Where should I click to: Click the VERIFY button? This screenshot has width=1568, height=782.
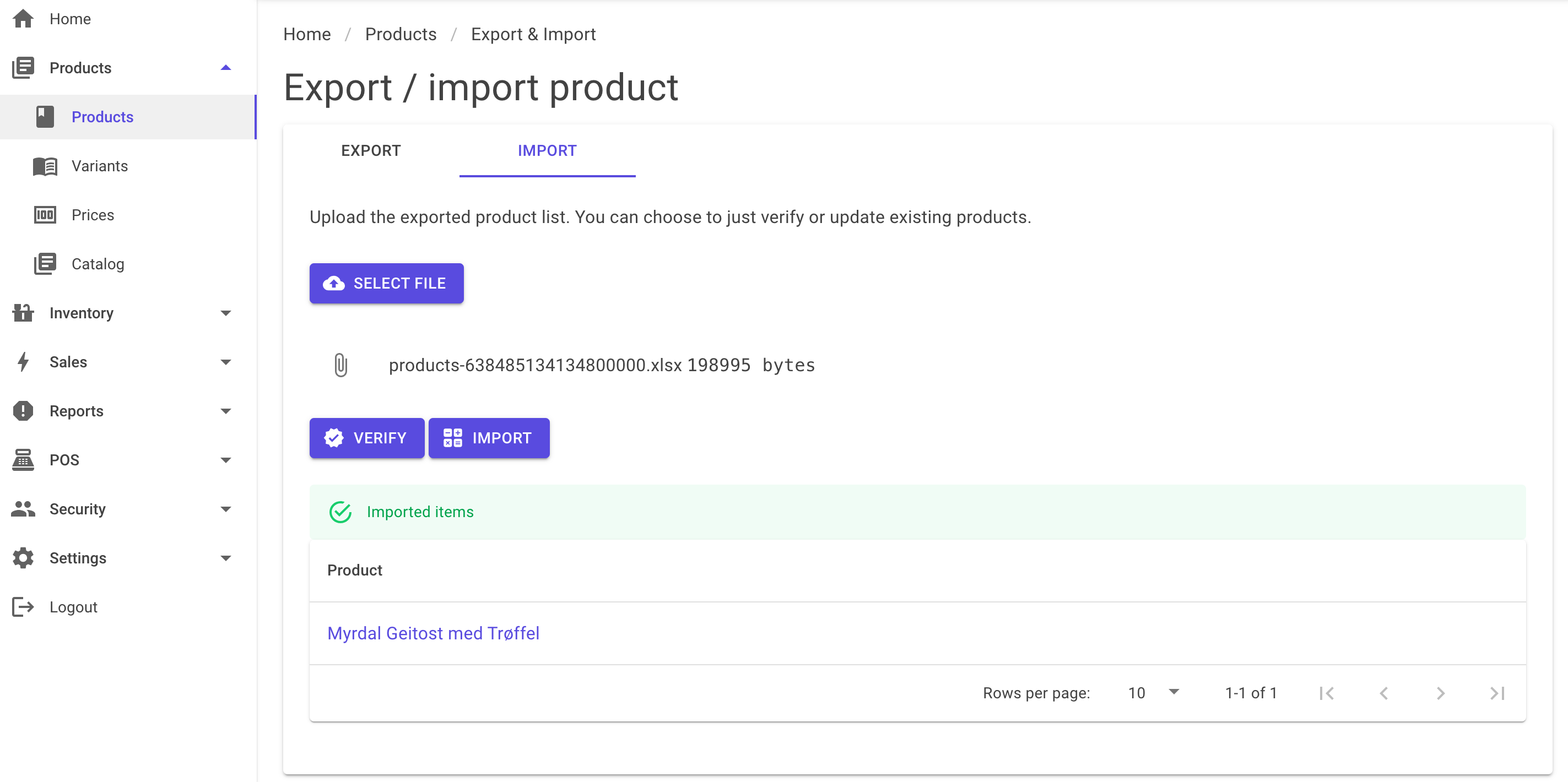coord(367,438)
